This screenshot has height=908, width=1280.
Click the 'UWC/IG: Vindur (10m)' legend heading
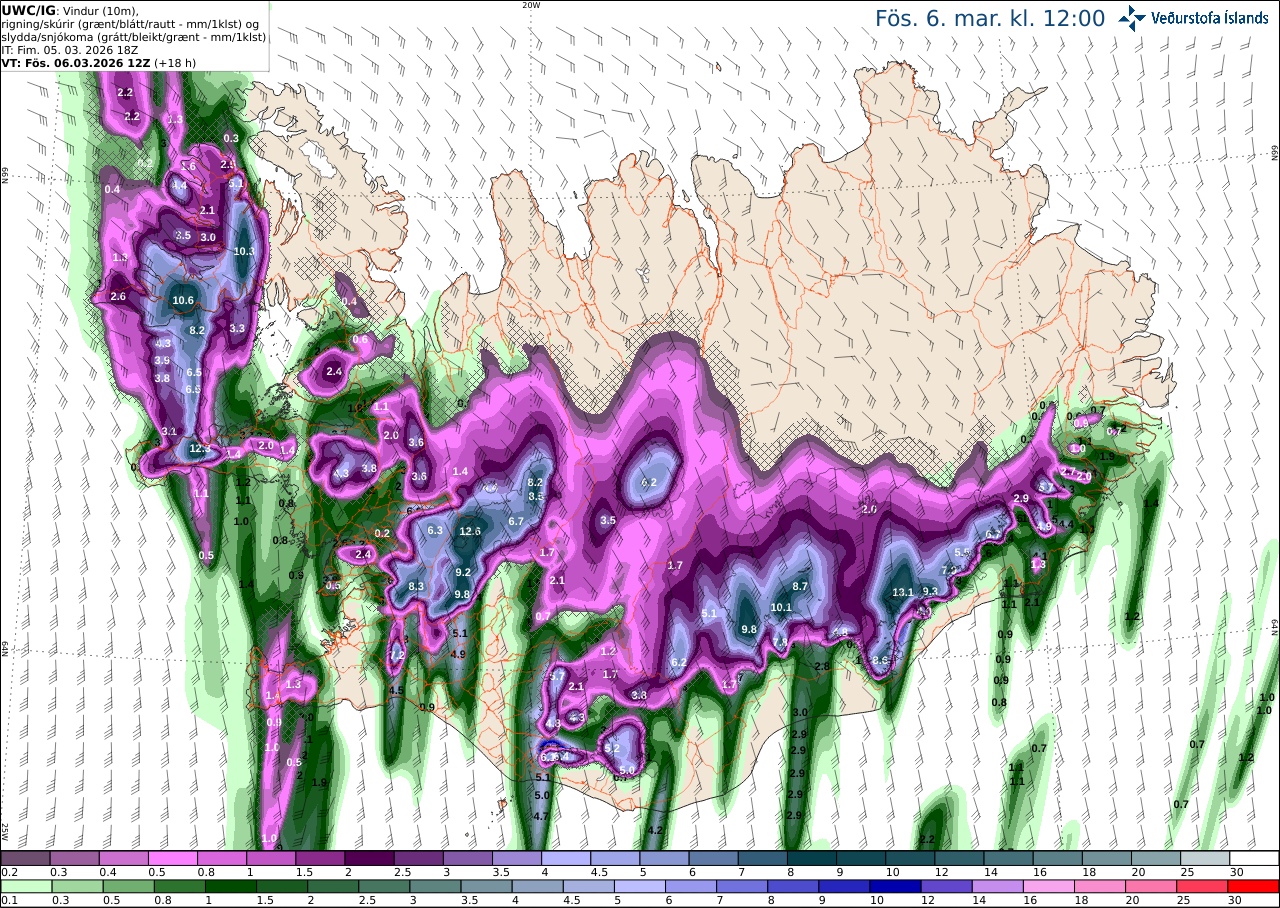pos(71,10)
